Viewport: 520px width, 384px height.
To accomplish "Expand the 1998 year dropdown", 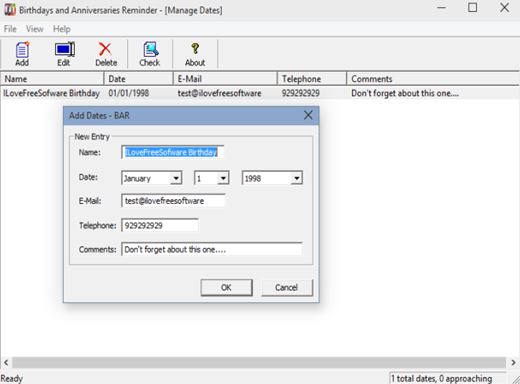I will click(296, 178).
